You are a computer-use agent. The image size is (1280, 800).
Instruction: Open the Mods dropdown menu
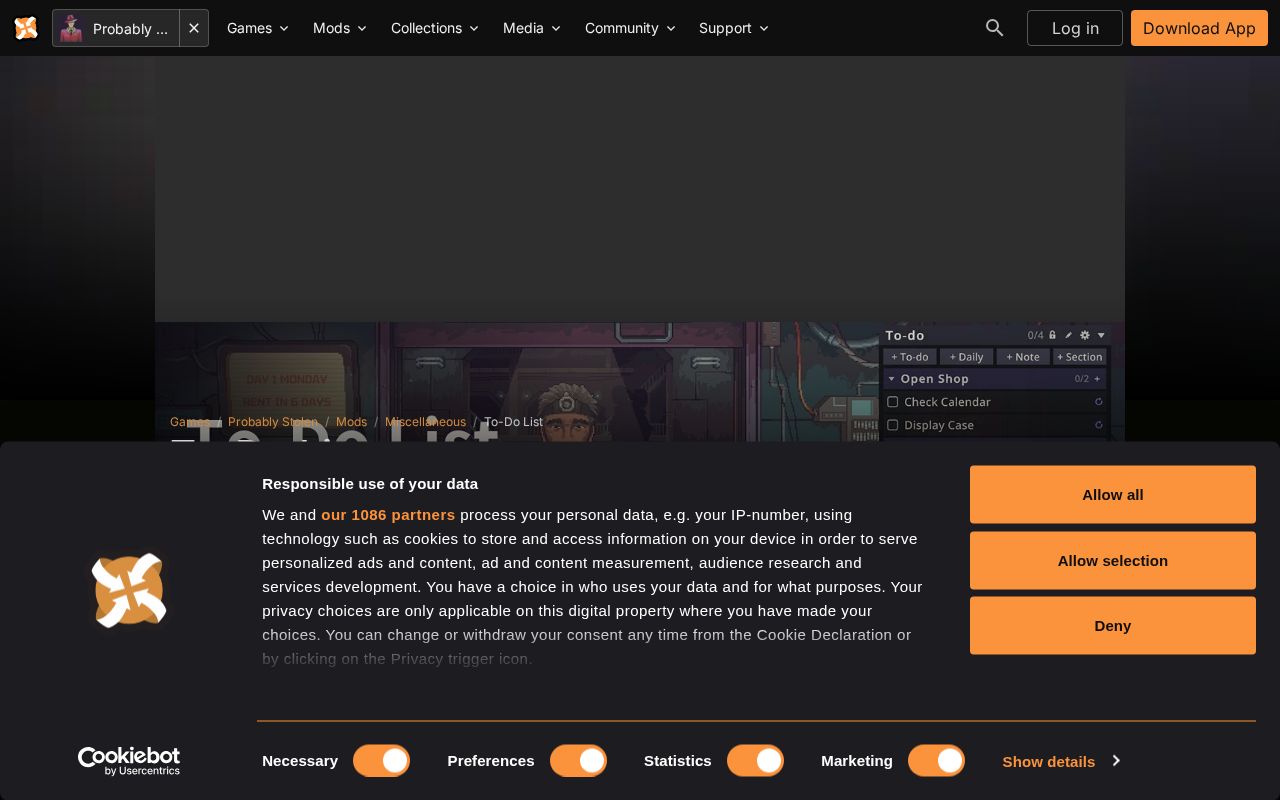coord(340,28)
